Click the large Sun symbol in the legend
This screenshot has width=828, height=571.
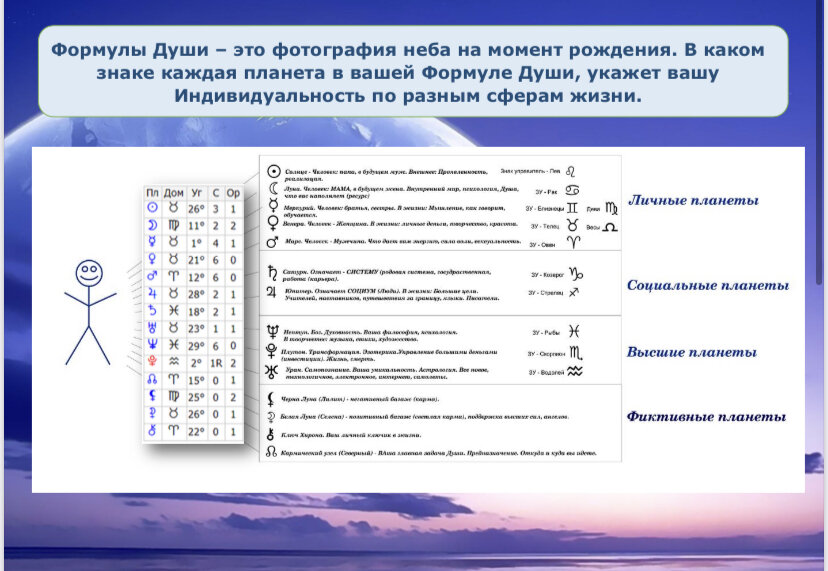click(273, 171)
